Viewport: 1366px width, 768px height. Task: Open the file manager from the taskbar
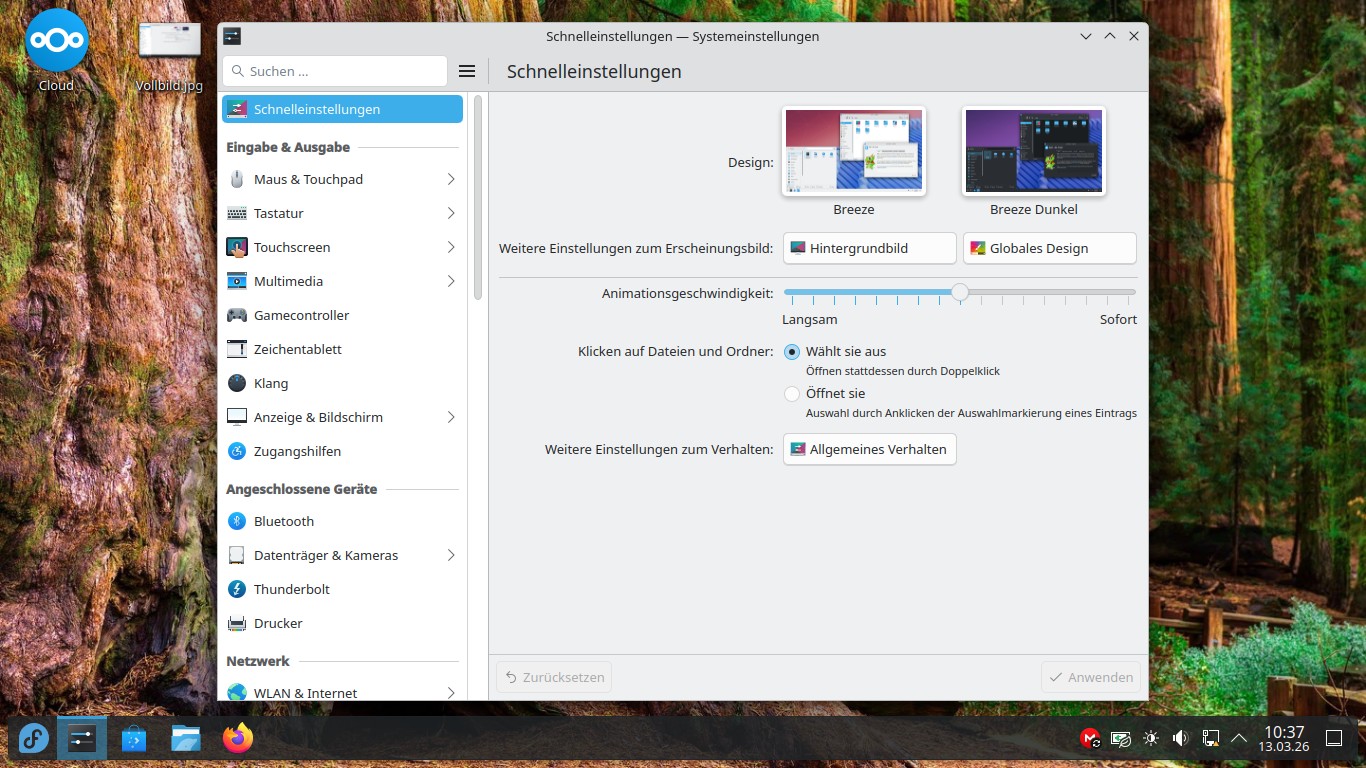186,739
